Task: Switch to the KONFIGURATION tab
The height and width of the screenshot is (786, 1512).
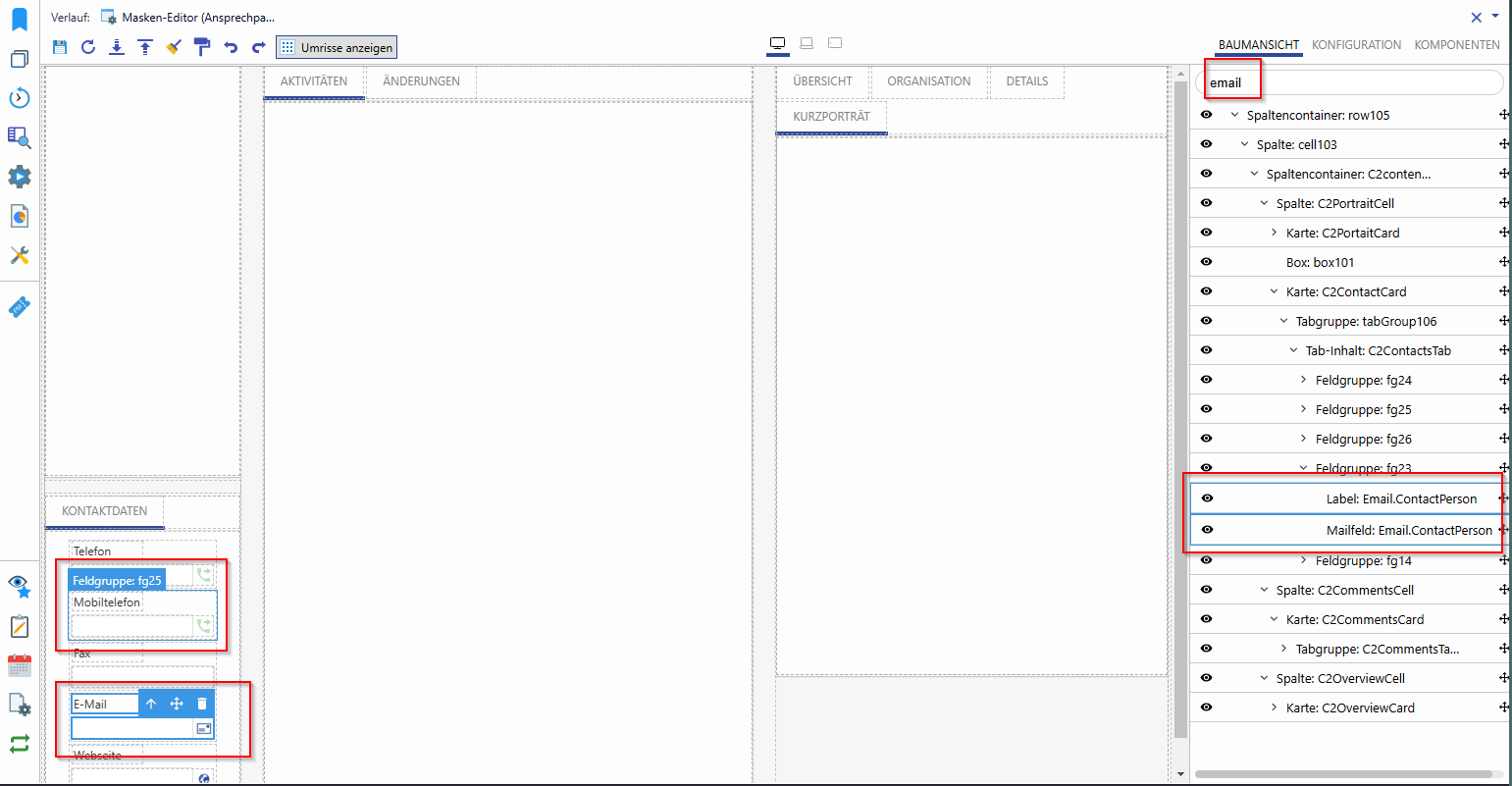Action: click(x=1356, y=45)
